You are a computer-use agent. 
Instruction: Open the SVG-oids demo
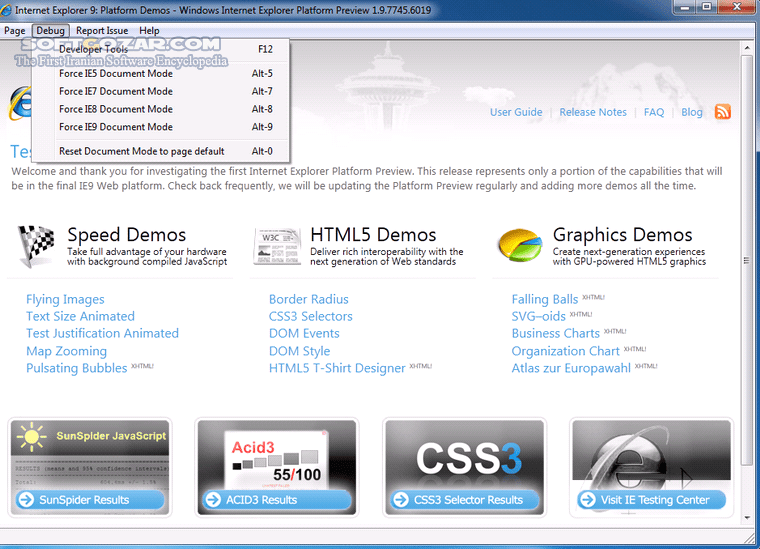pyautogui.click(x=538, y=316)
